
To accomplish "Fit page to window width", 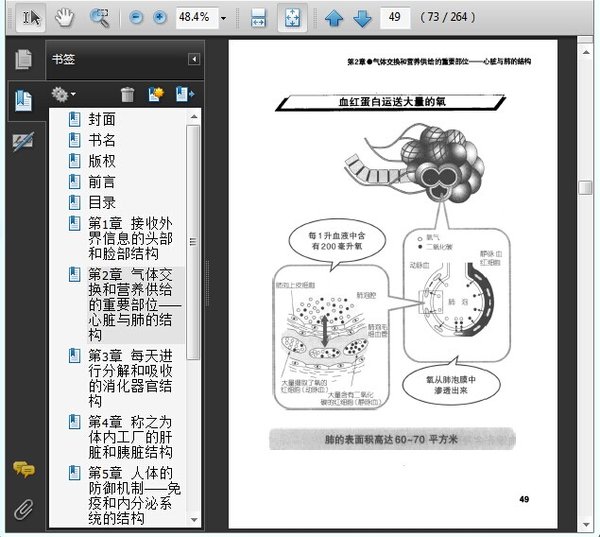I will coord(258,17).
